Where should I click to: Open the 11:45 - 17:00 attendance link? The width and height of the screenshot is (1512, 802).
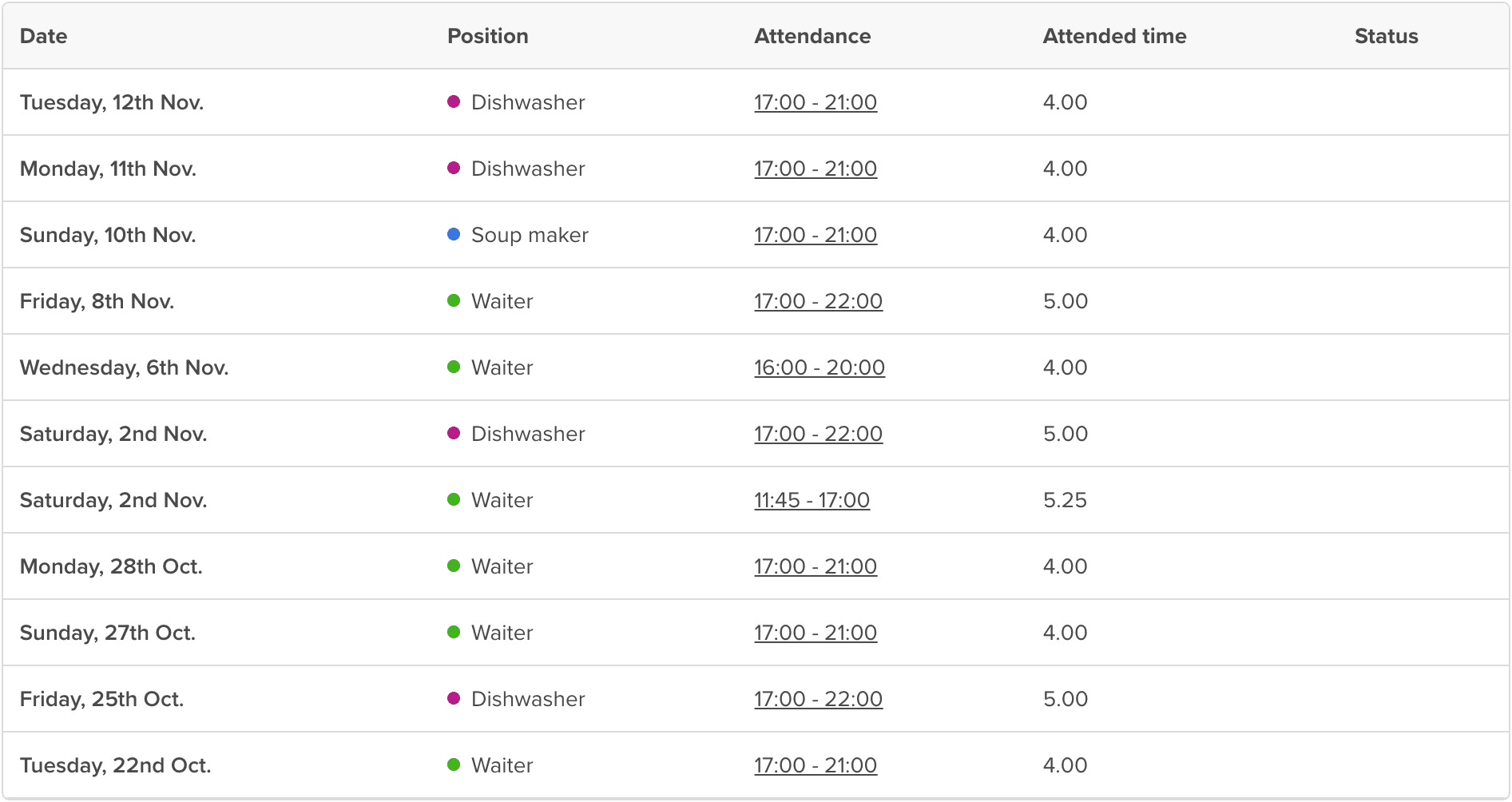812,500
